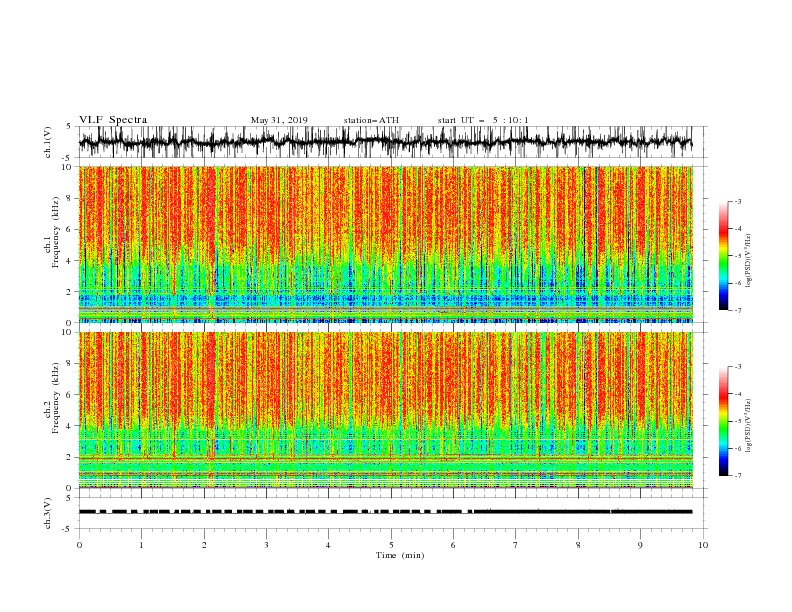
Task: Click the "10" tick on the time axis
Action: coord(703,545)
